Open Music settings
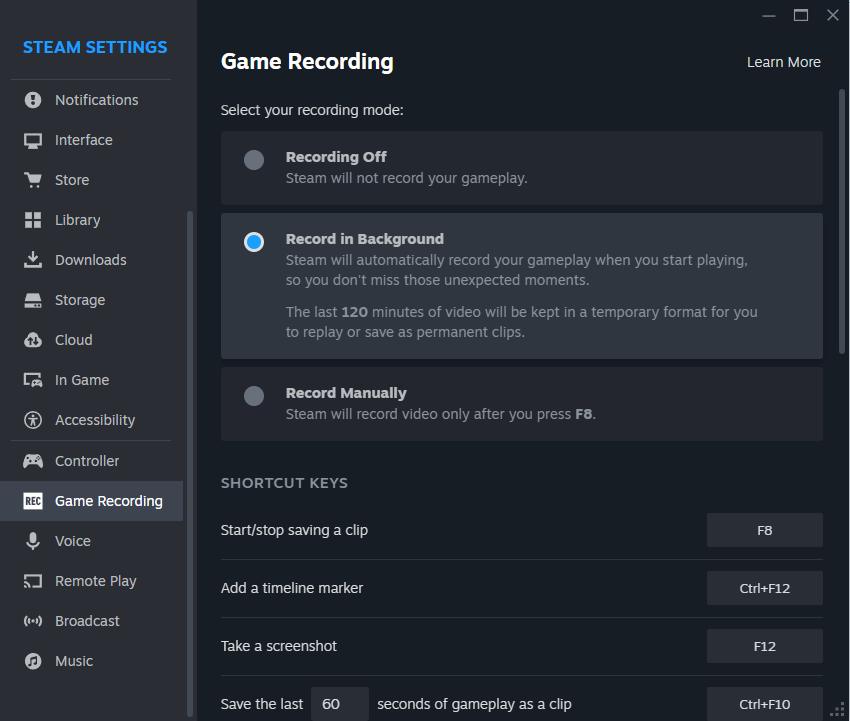850x721 pixels. (92, 661)
